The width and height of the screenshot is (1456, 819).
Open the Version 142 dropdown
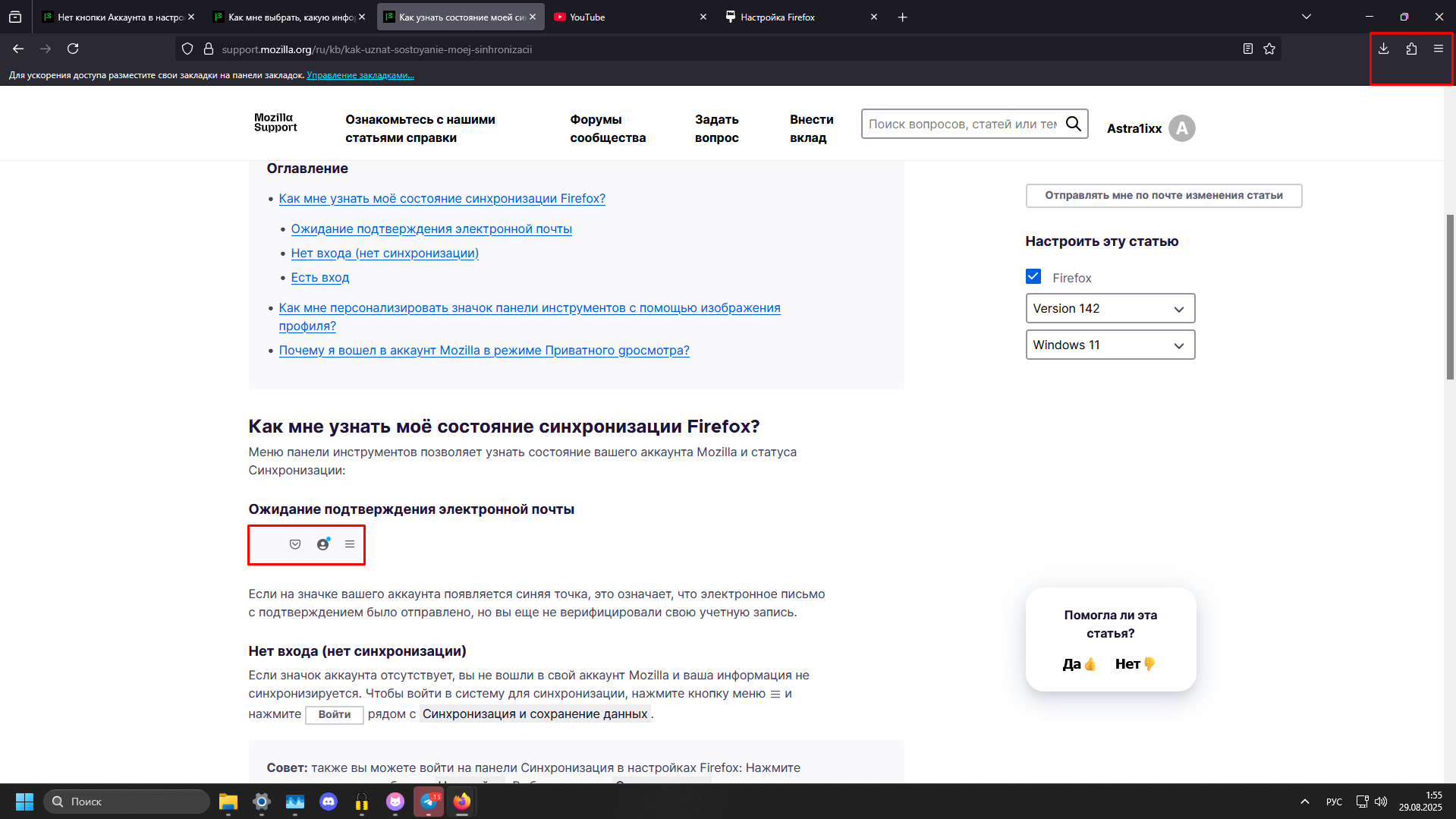click(1109, 309)
